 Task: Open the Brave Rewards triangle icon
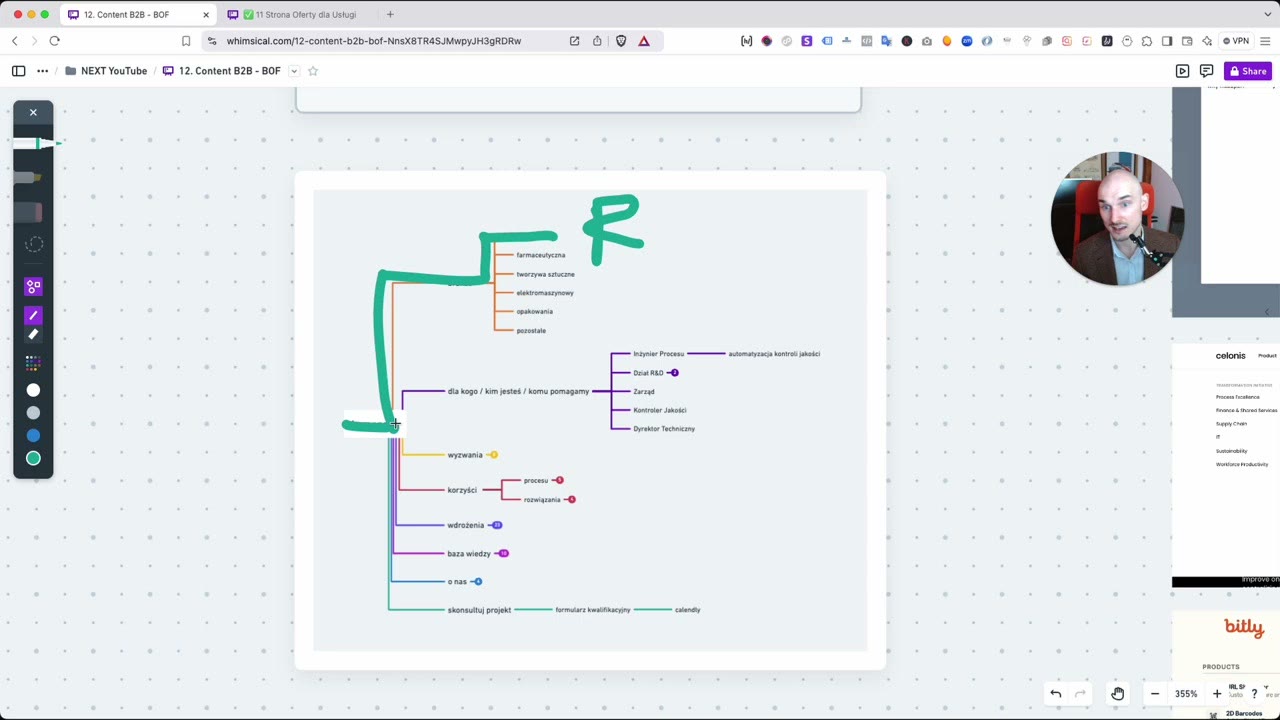[644, 41]
